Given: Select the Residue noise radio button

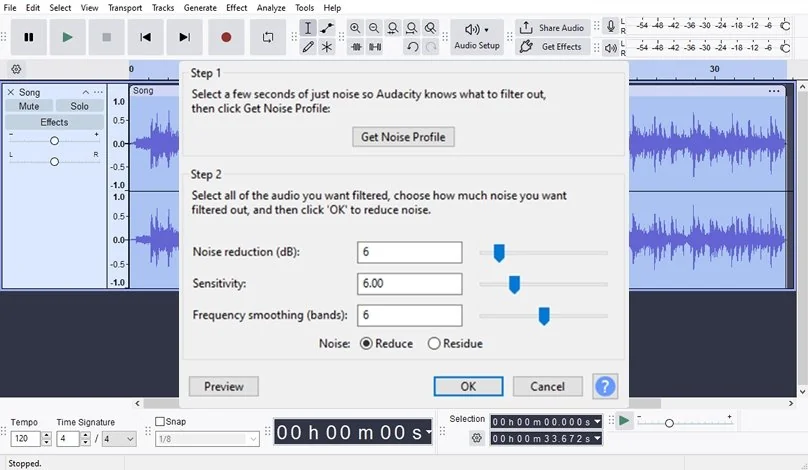Looking at the screenshot, I should click(x=434, y=343).
